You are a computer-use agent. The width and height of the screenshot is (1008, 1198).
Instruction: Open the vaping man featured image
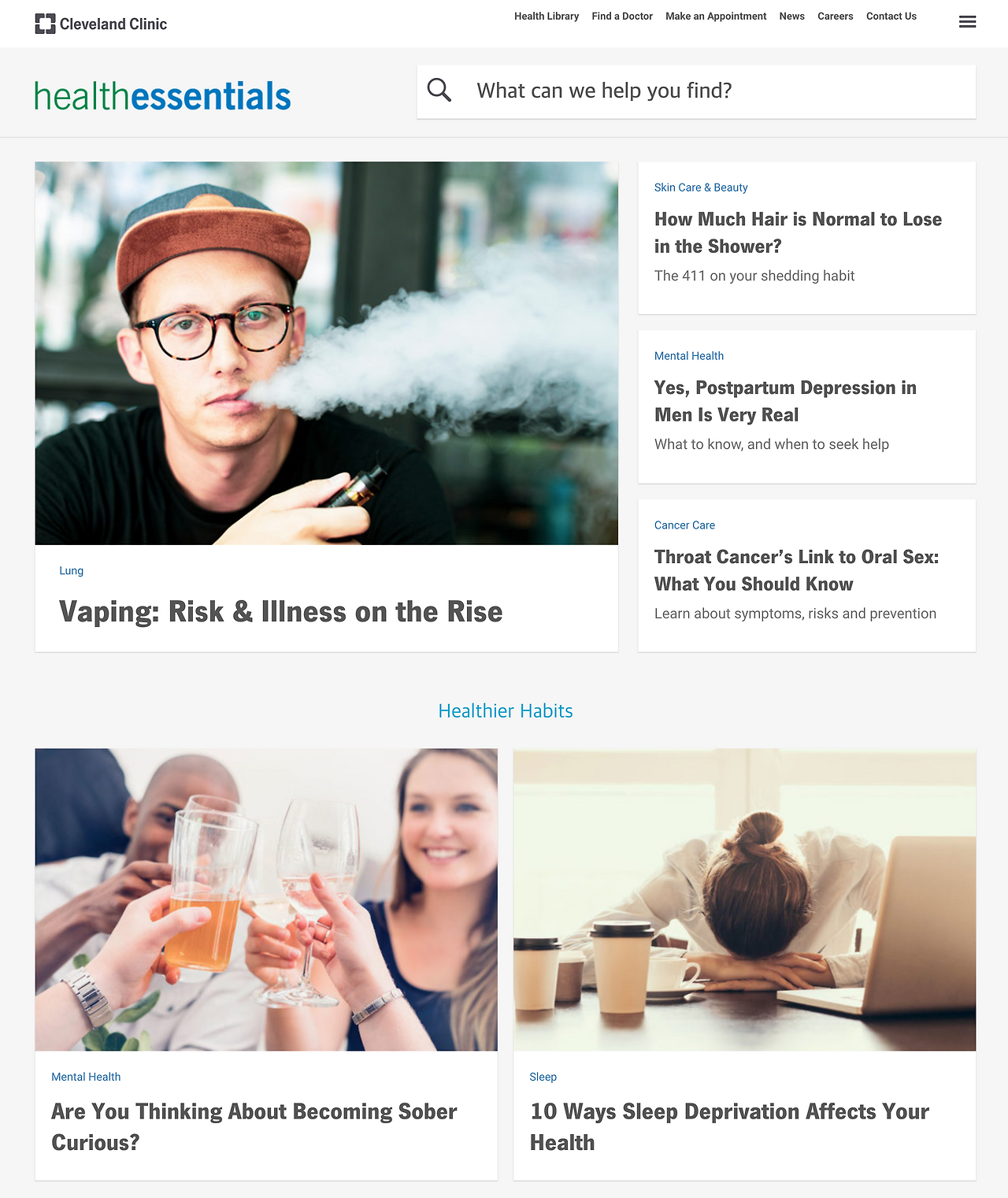(x=327, y=354)
